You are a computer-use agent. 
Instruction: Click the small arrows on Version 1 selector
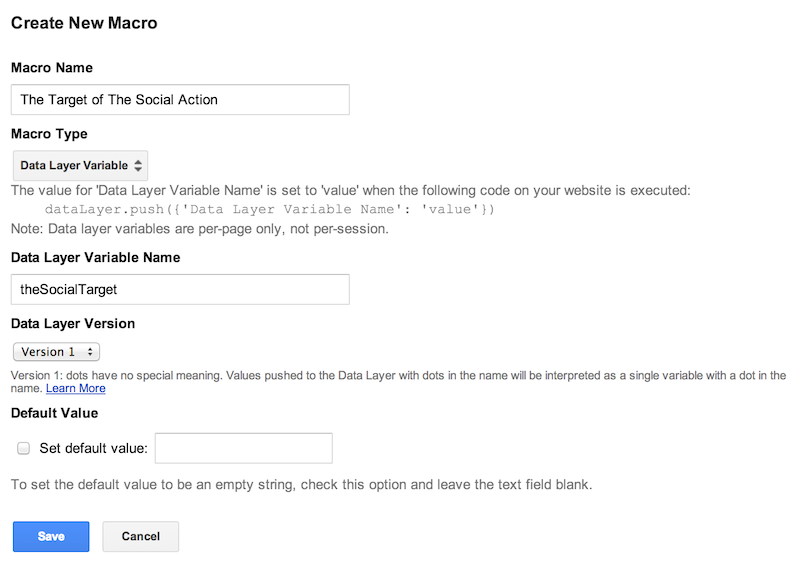[x=90, y=352]
